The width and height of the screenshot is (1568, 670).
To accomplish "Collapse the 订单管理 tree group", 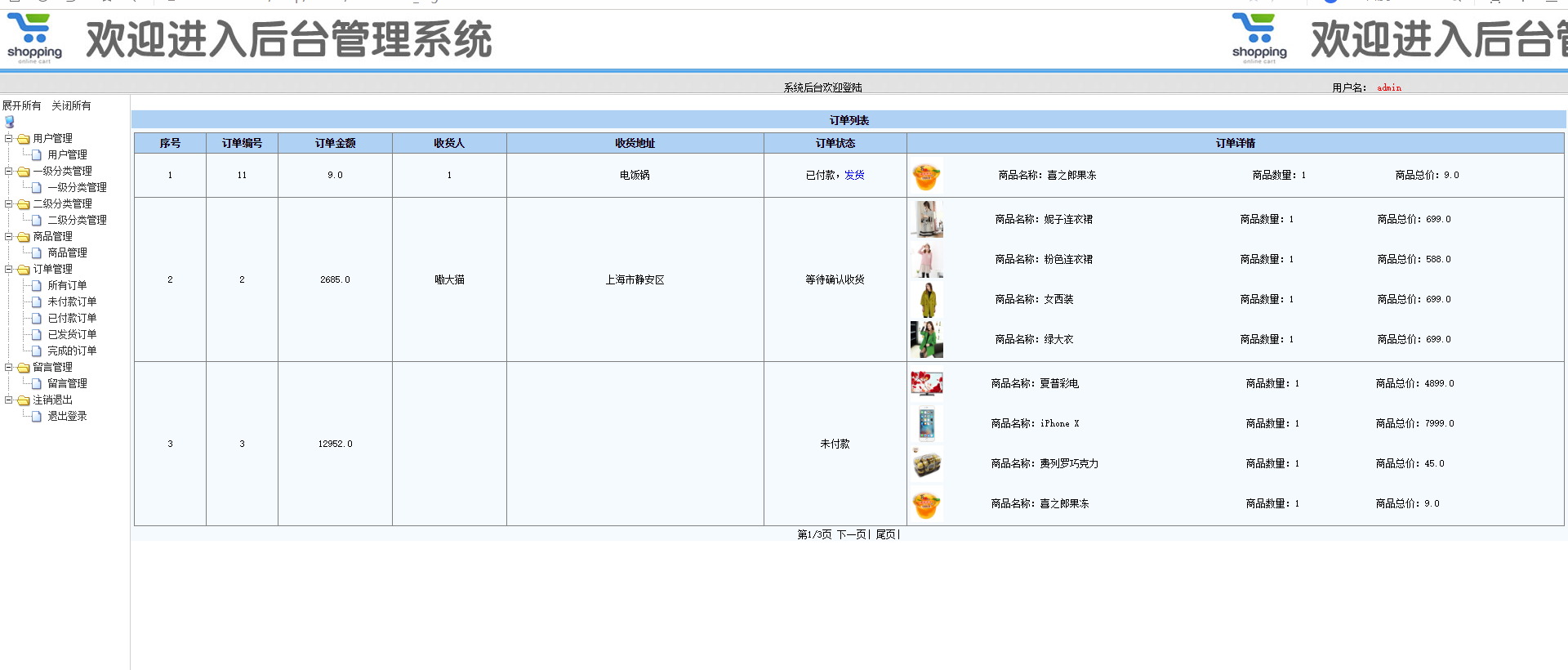I will [x=9, y=269].
